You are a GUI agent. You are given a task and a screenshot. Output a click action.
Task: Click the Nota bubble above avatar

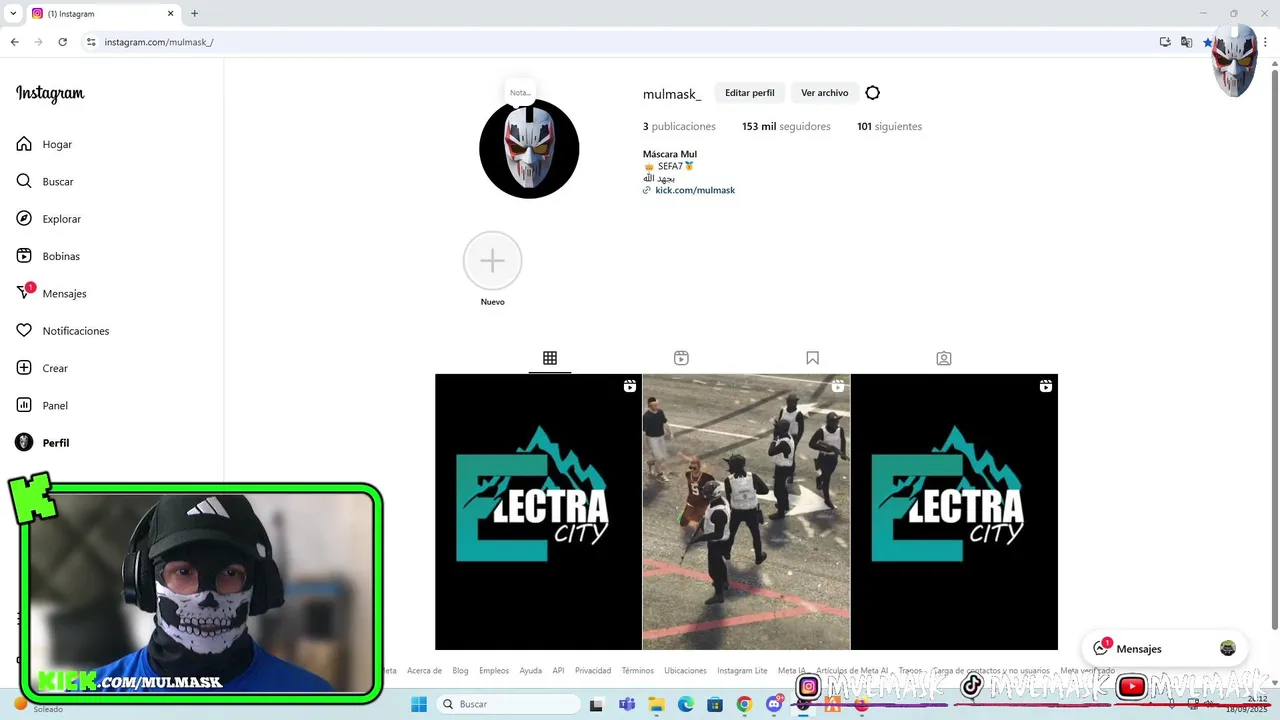point(520,92)
